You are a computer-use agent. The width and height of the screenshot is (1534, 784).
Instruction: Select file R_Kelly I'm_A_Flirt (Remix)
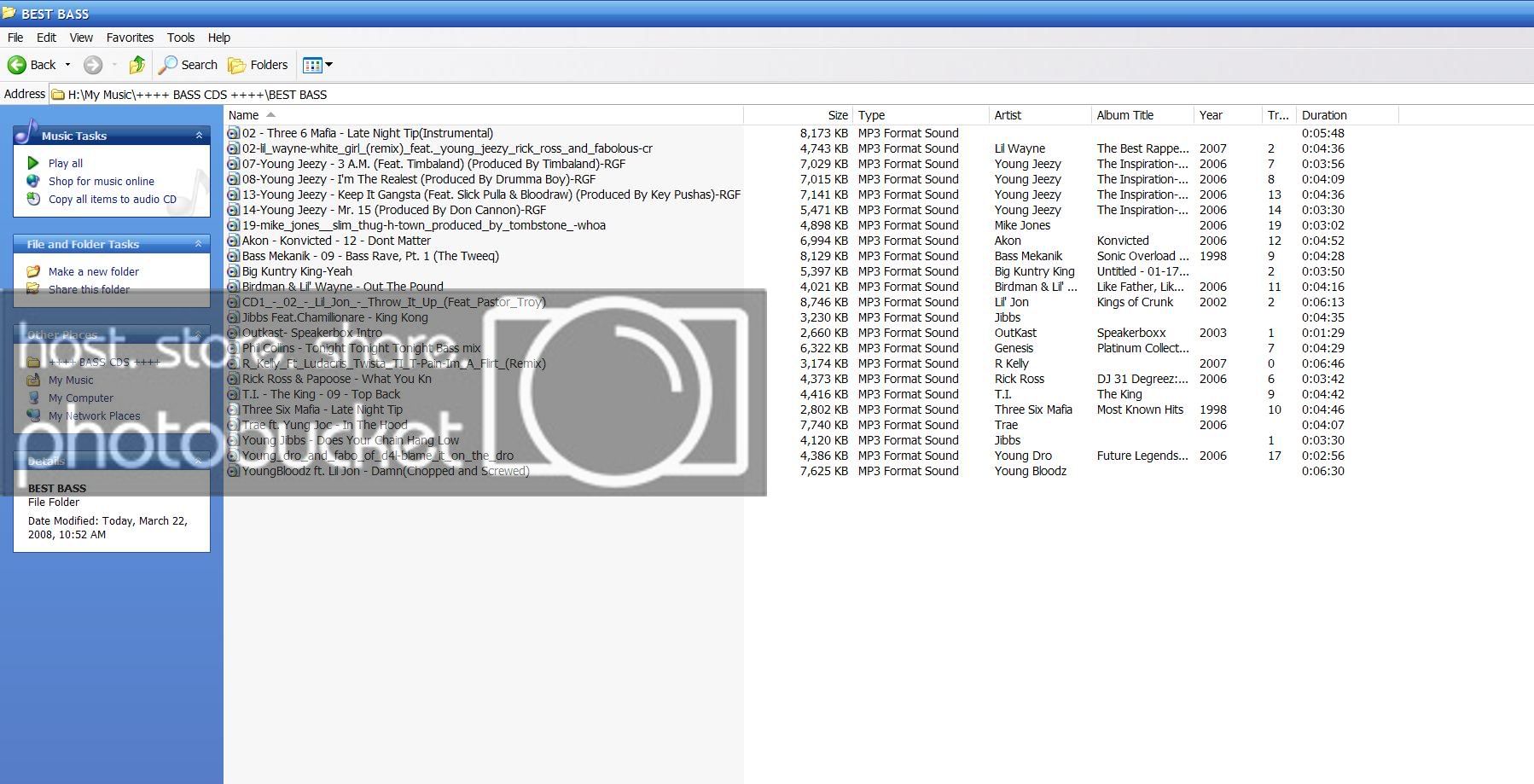[394, 363]
